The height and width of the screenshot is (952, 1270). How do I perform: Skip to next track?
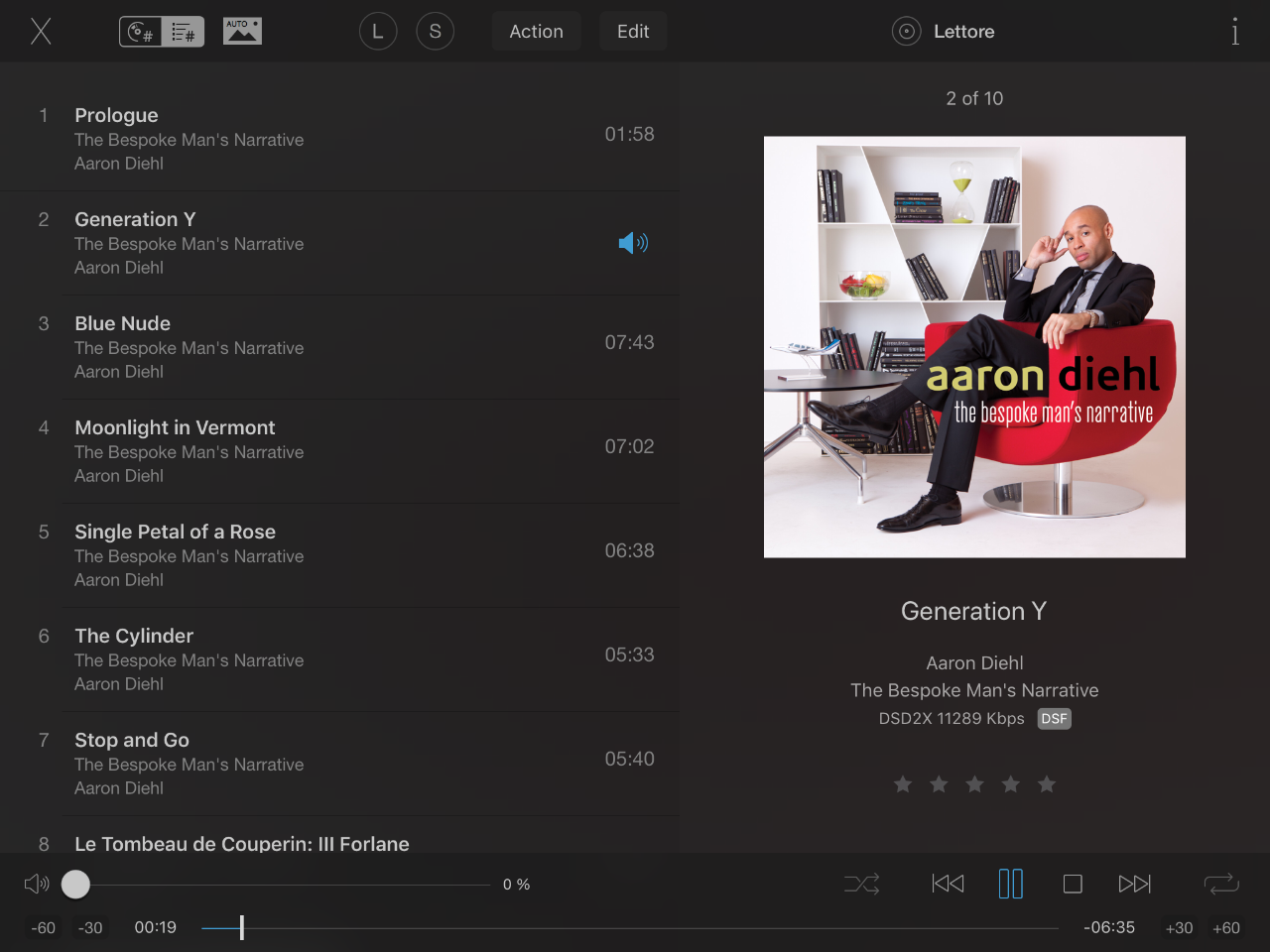1134,884
